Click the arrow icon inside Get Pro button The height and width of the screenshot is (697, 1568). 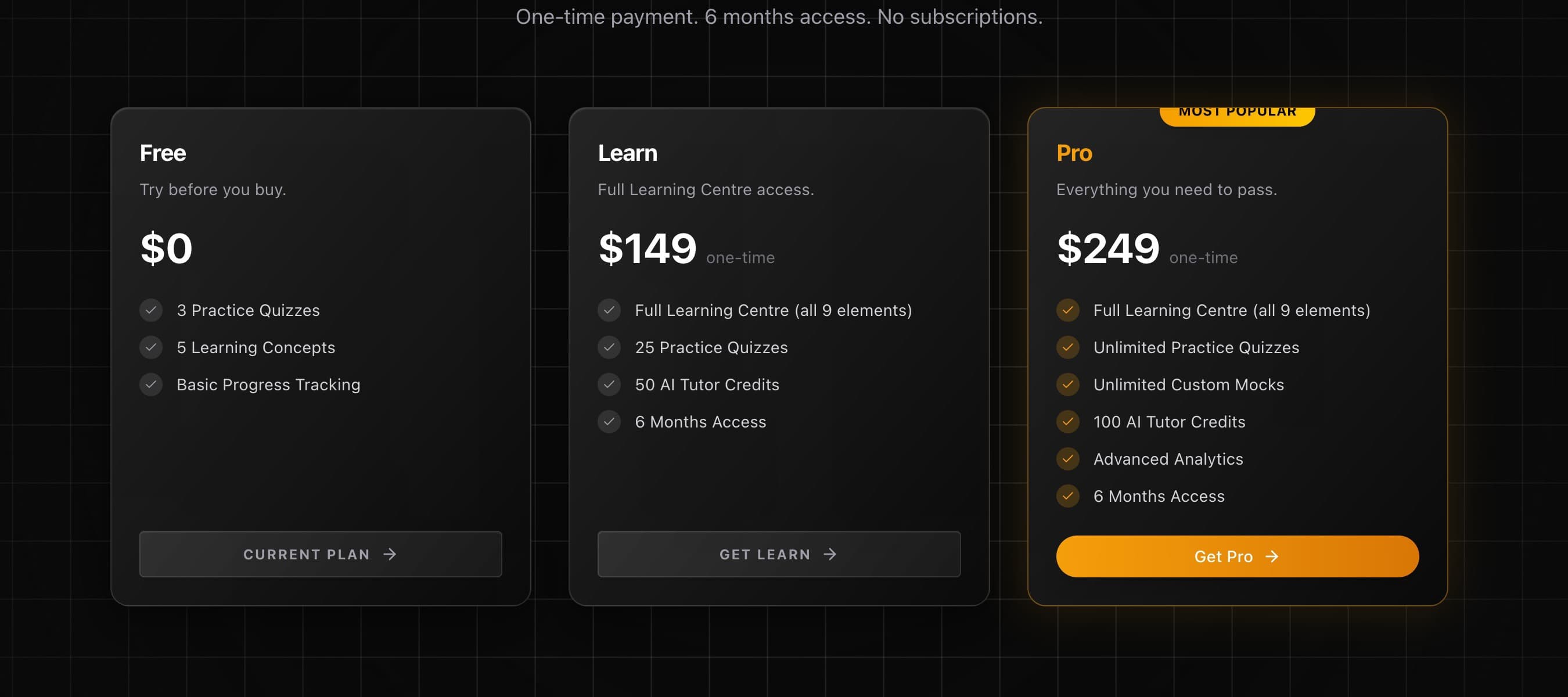(x=1274, y=556)
